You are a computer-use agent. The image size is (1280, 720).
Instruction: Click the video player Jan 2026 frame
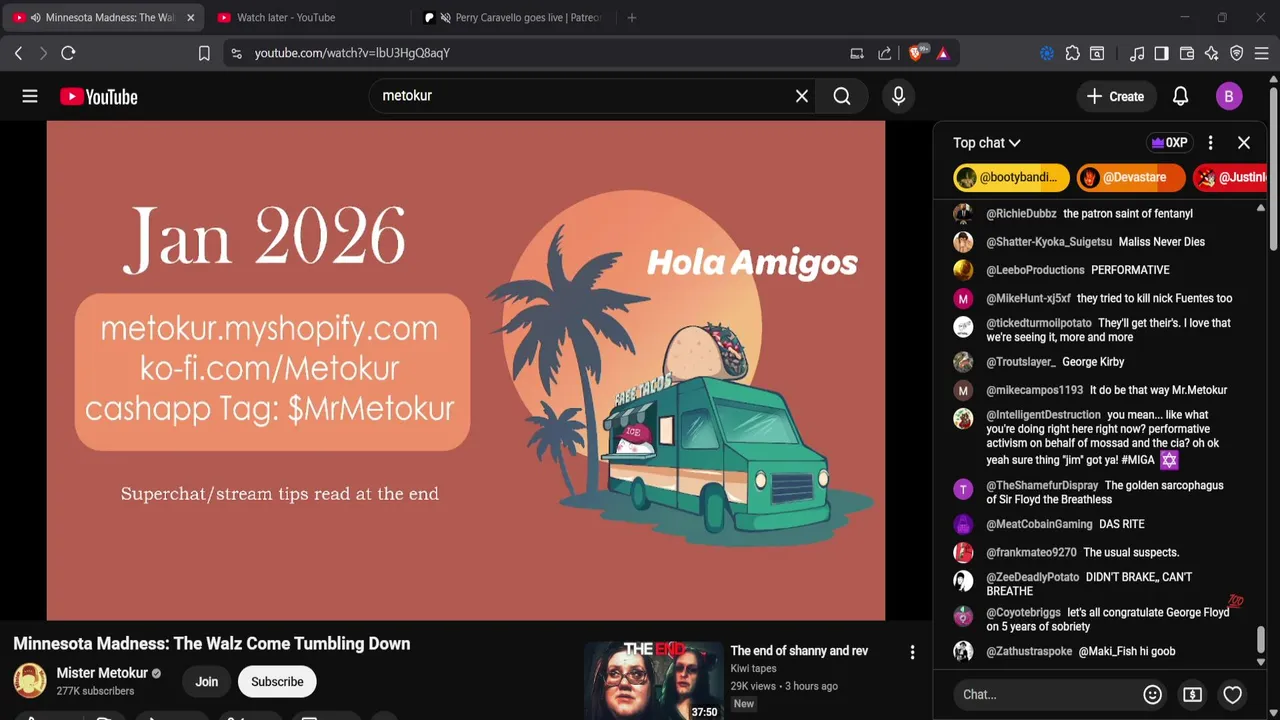(x=466, y=370)
